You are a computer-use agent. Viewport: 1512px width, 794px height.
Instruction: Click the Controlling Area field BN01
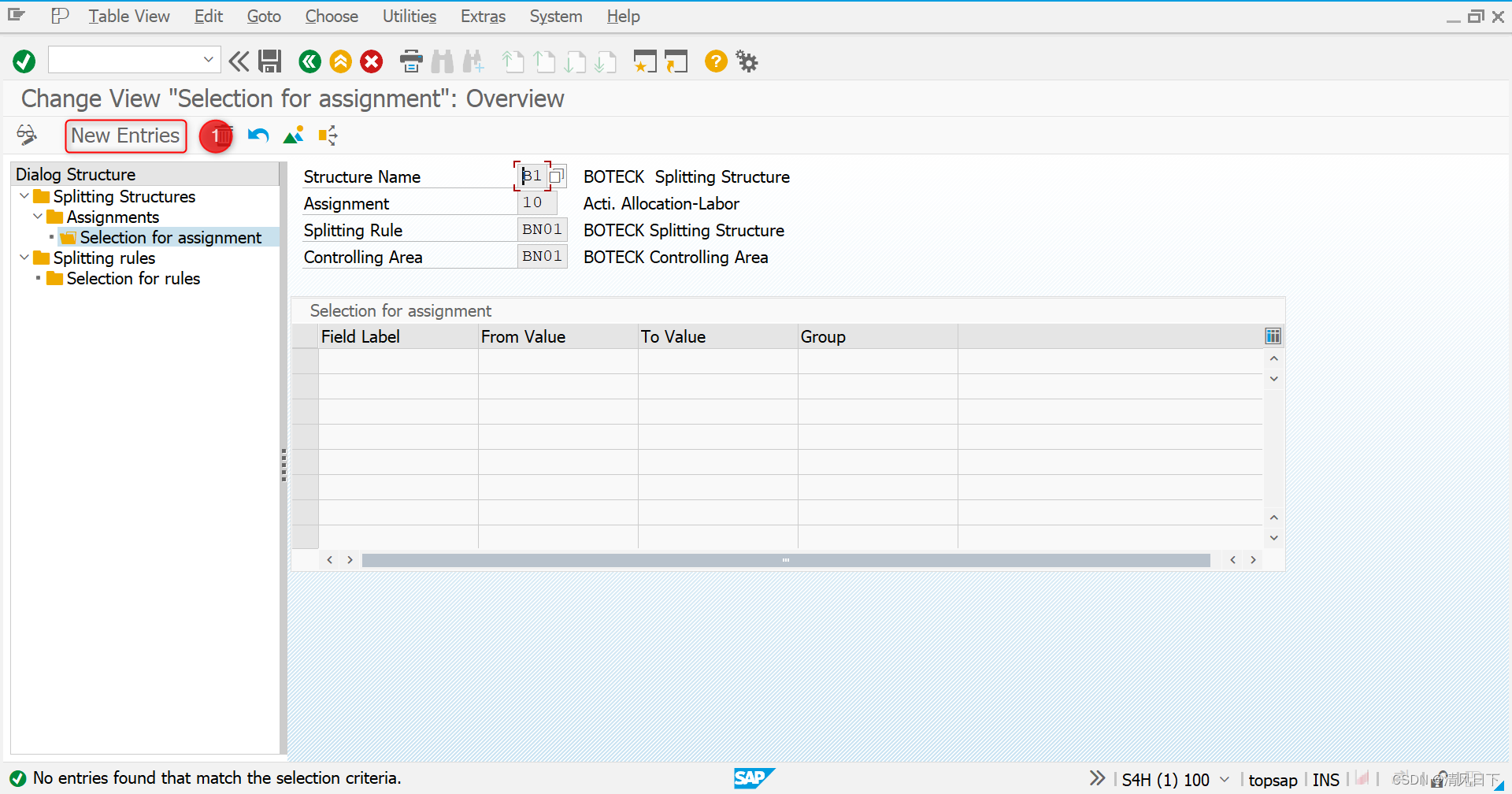click(542, 256)
